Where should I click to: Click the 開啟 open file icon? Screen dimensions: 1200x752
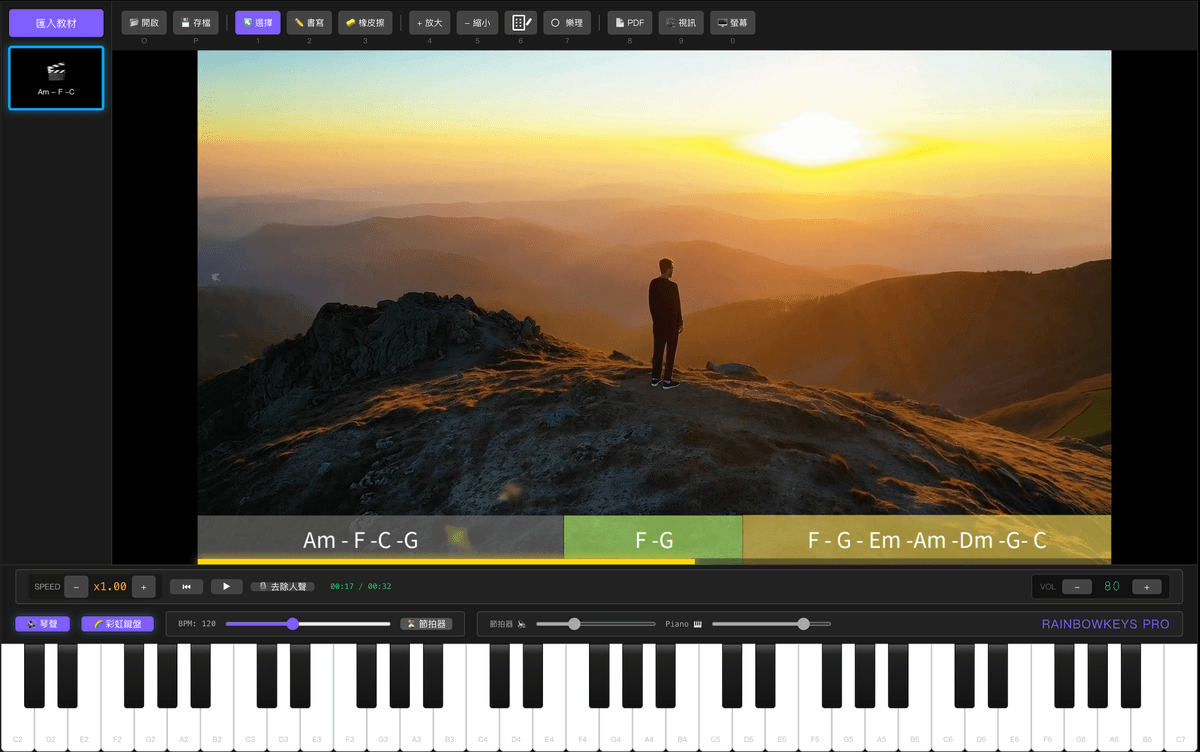143,21
